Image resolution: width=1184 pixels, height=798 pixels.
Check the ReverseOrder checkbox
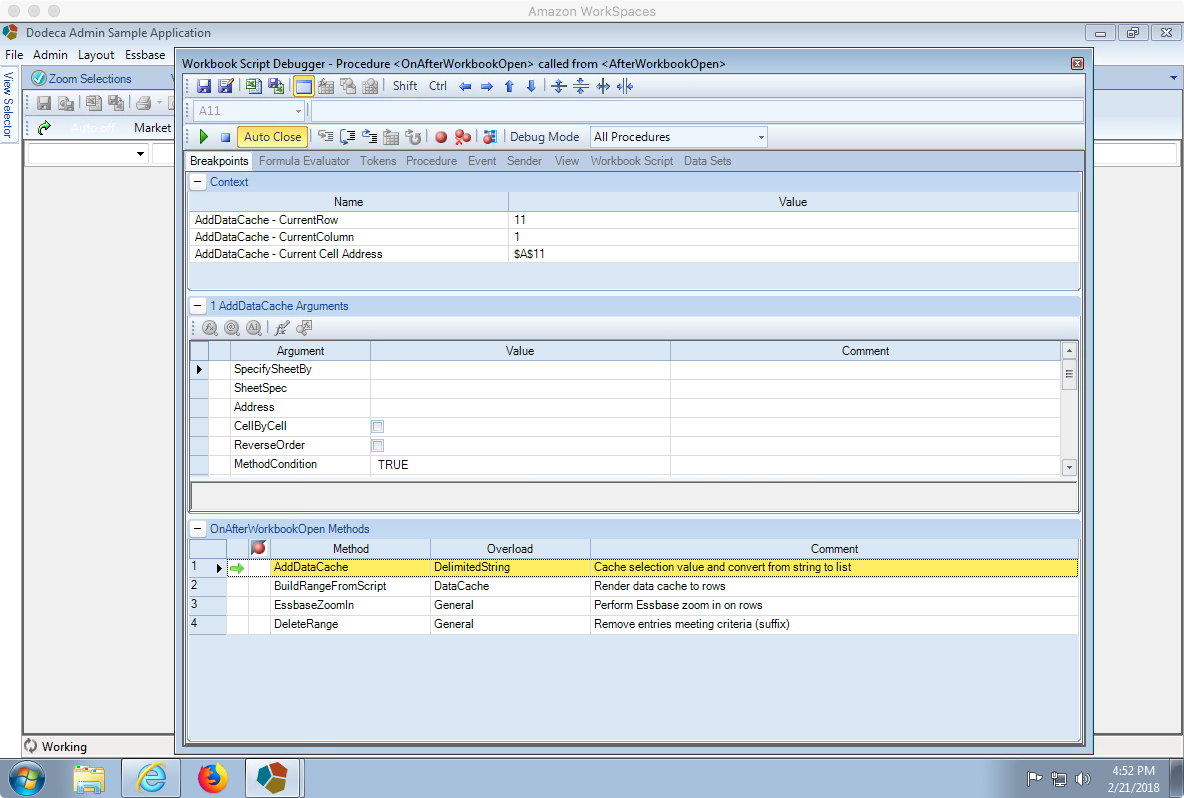(378, 445)
